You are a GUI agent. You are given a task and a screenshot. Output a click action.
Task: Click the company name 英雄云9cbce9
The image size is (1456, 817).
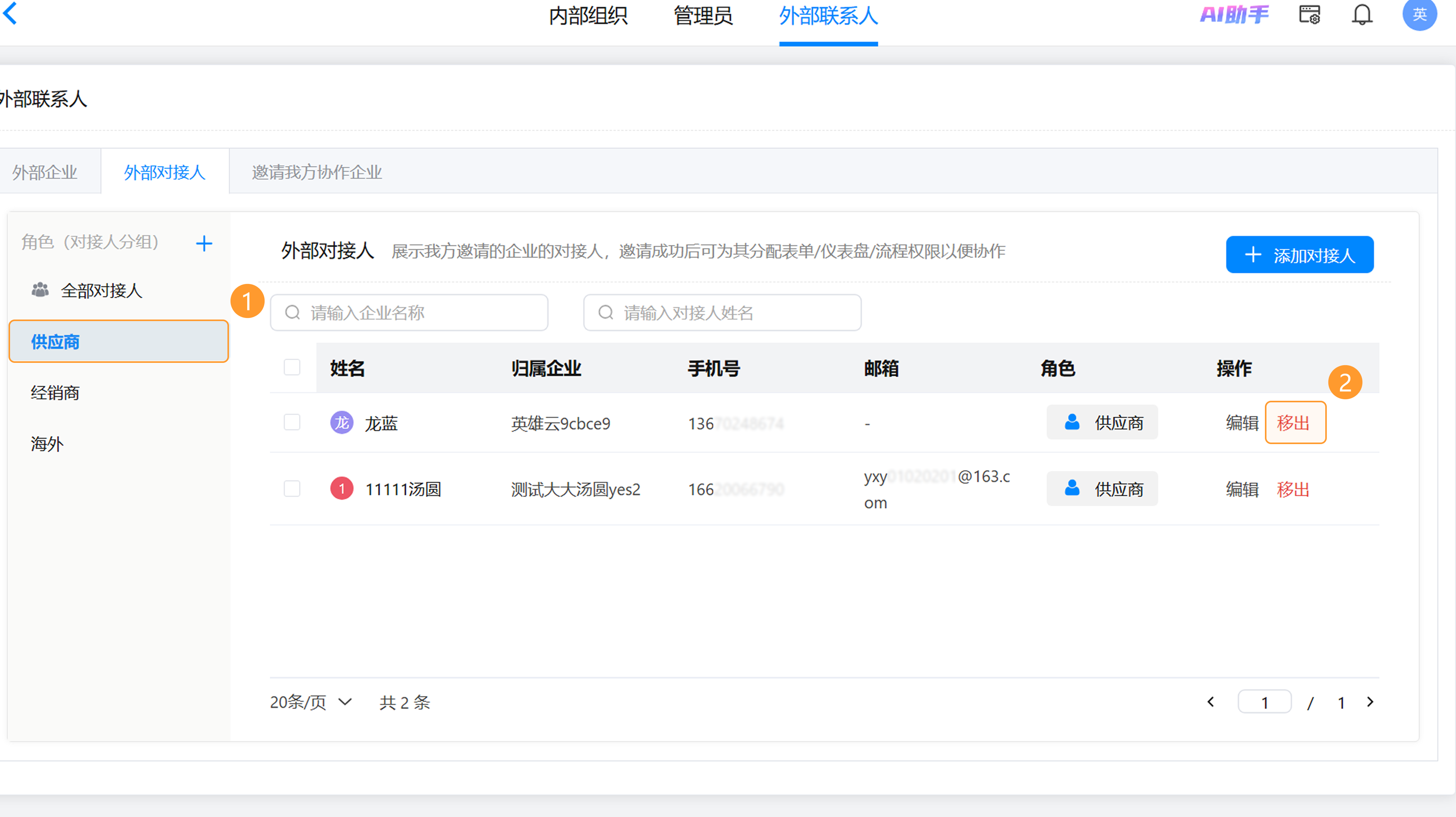coord(560,424)
